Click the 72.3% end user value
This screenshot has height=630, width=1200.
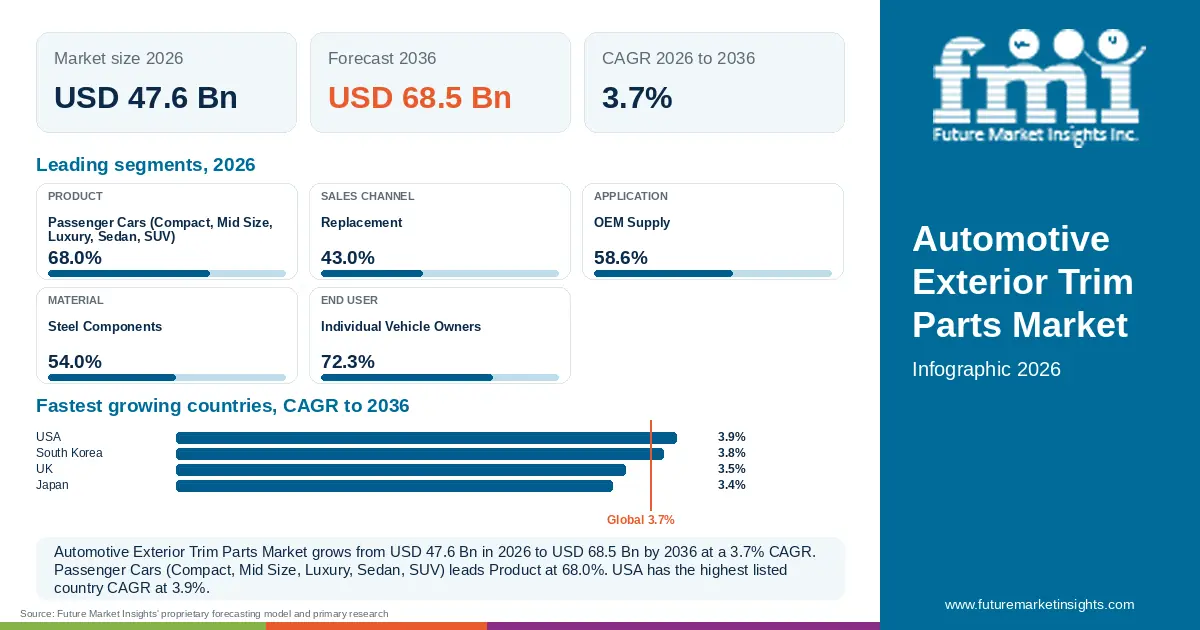(x=348, y=361)
